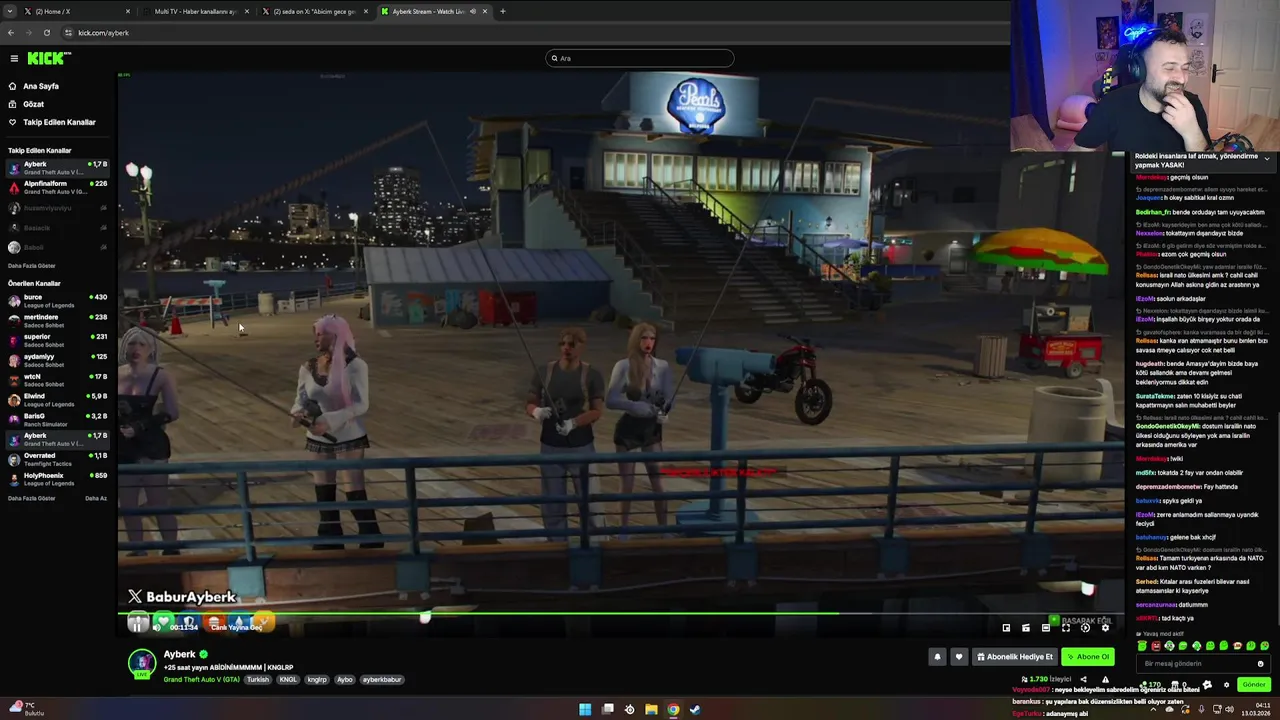Open Ayberk channel avatar
Viewport: 1280px width, 720px height.
(x=142, y=663)
